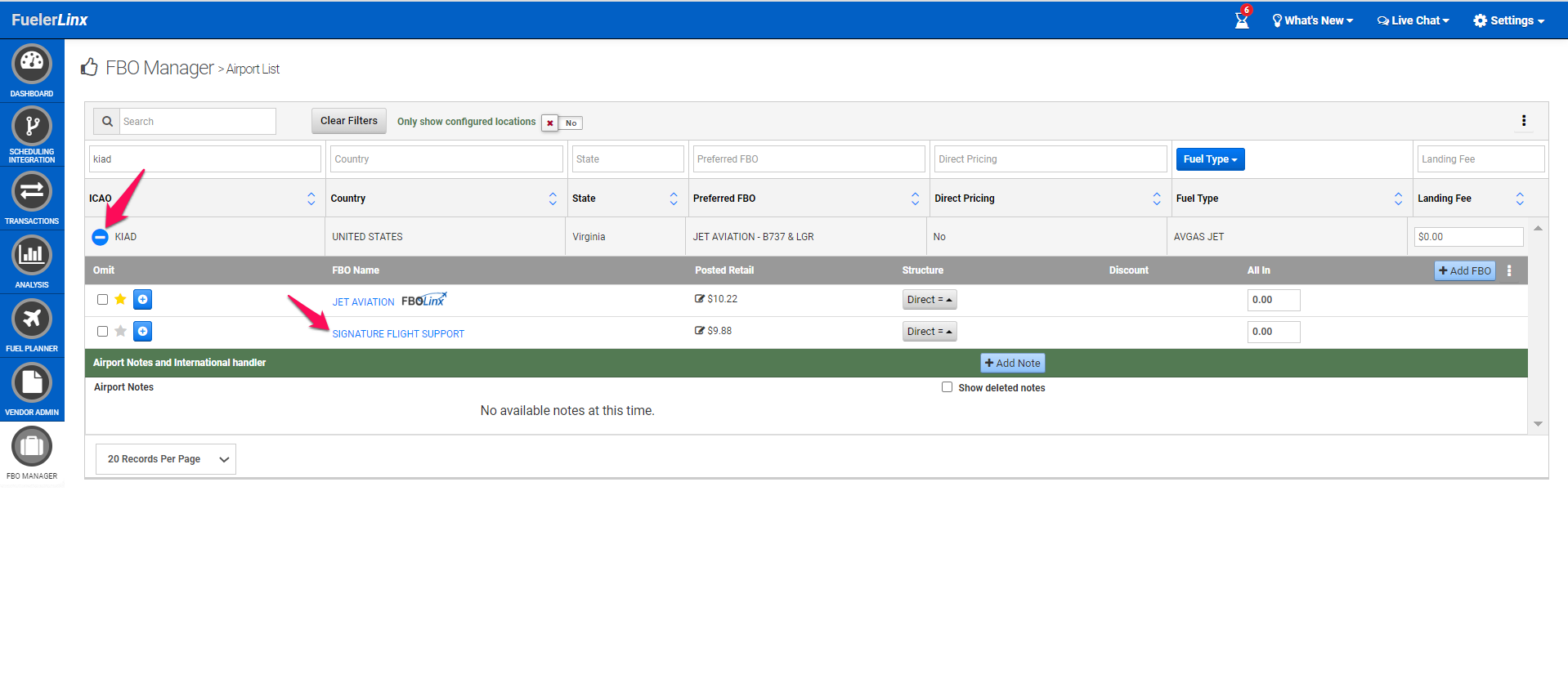Click the blue plus icon on Jet Aviation row
Screen dimensions: 1568x692
pos(142,300)
